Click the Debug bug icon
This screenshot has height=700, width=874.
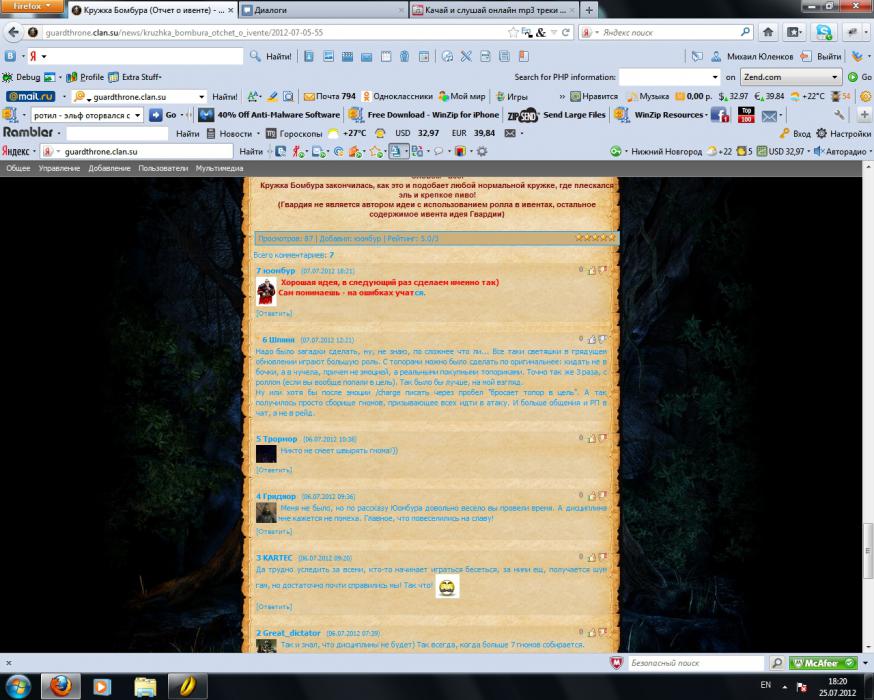pos(8,77)
